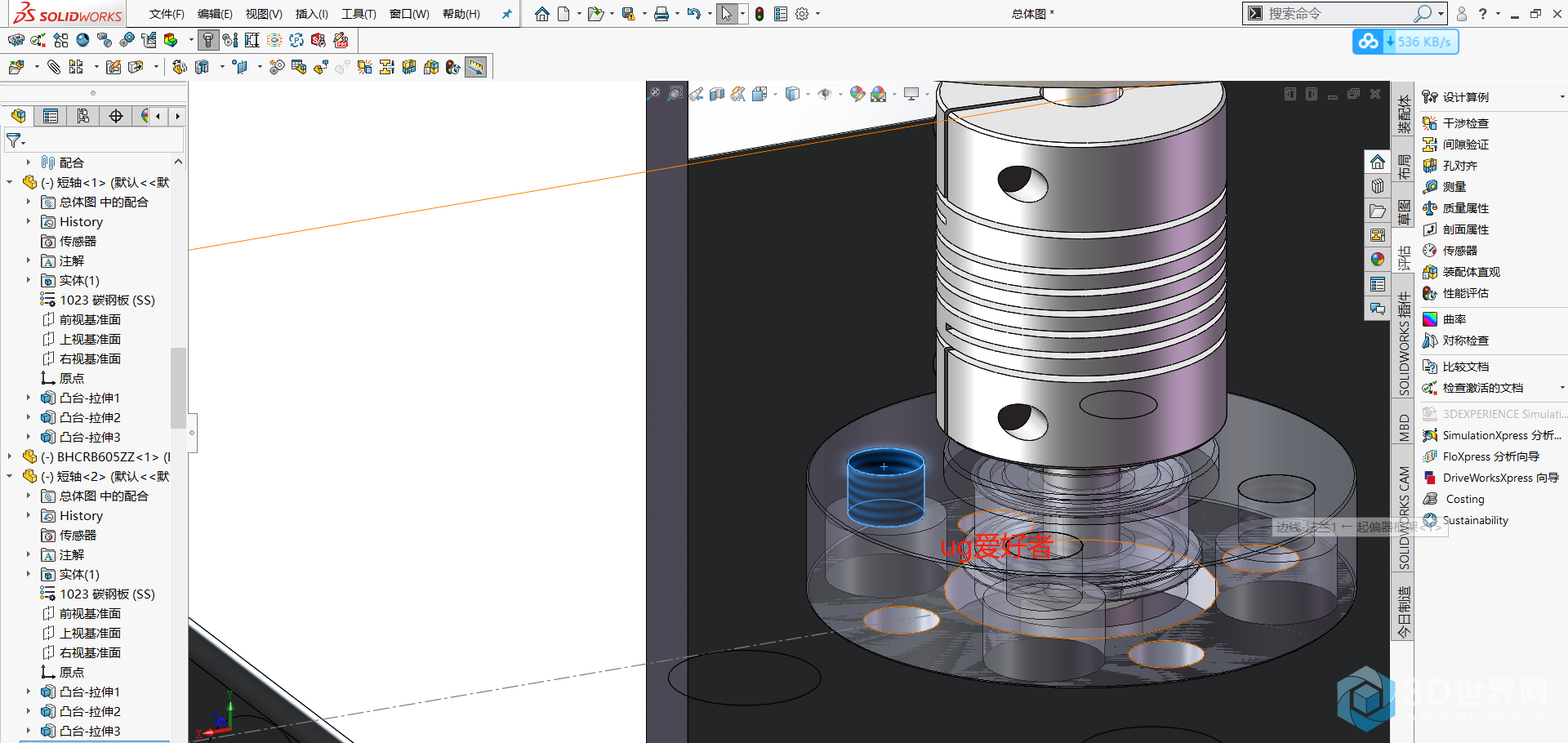This screenshot has height=743, width=1568.
Task: Launch SimulationXpress analysis wizard
Action: [1491, 435]
